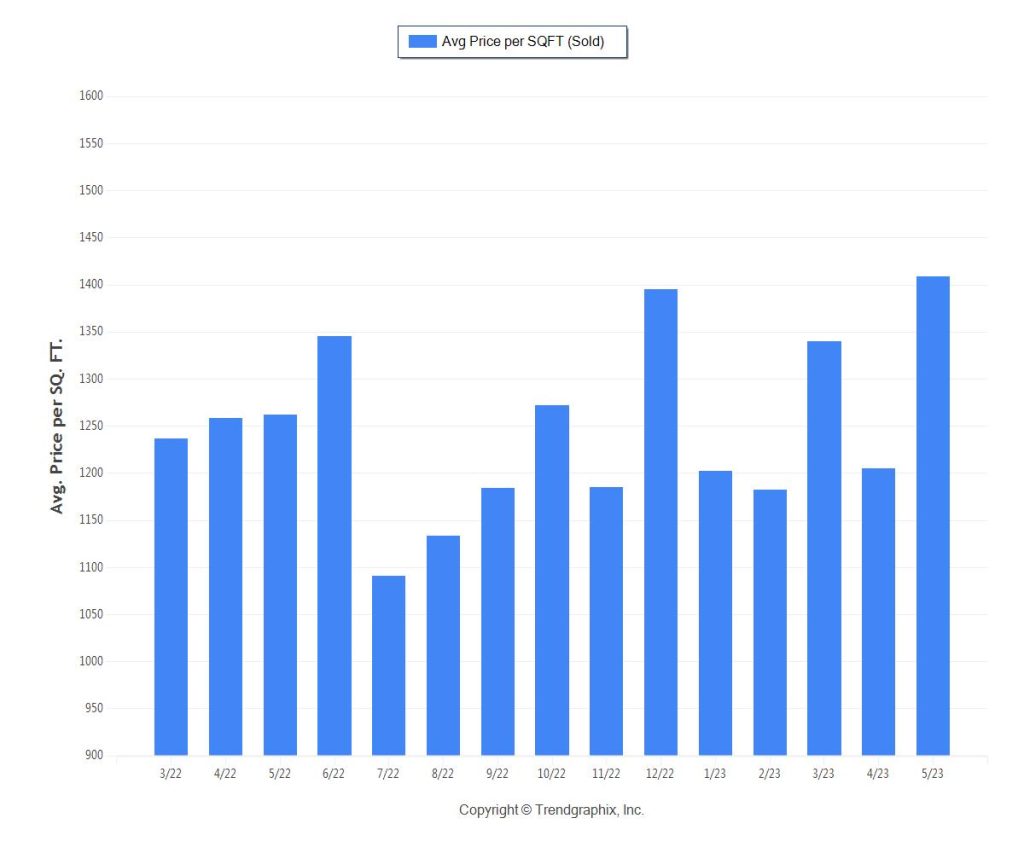The width and height of the screenshot is (1024, 853).
Task: Select the 4/23 bar
Action: coord(878,612)
